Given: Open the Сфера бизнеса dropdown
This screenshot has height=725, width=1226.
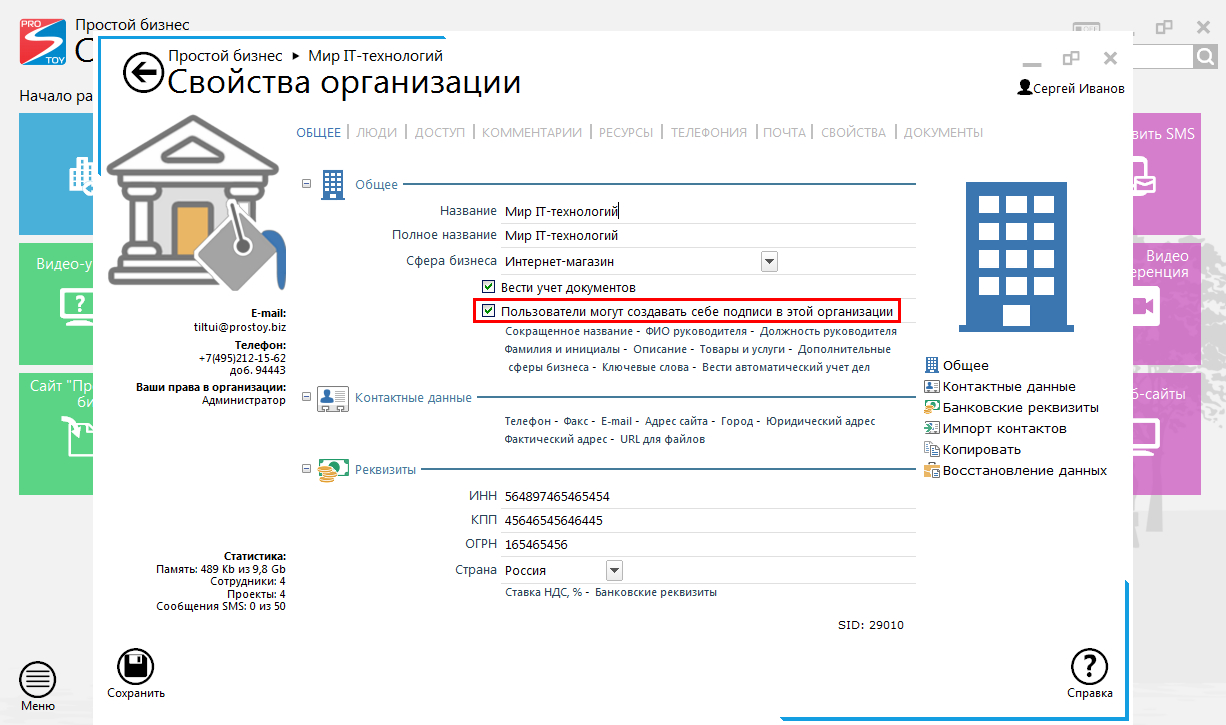Looking at the screenshot, I should (769, 262).
